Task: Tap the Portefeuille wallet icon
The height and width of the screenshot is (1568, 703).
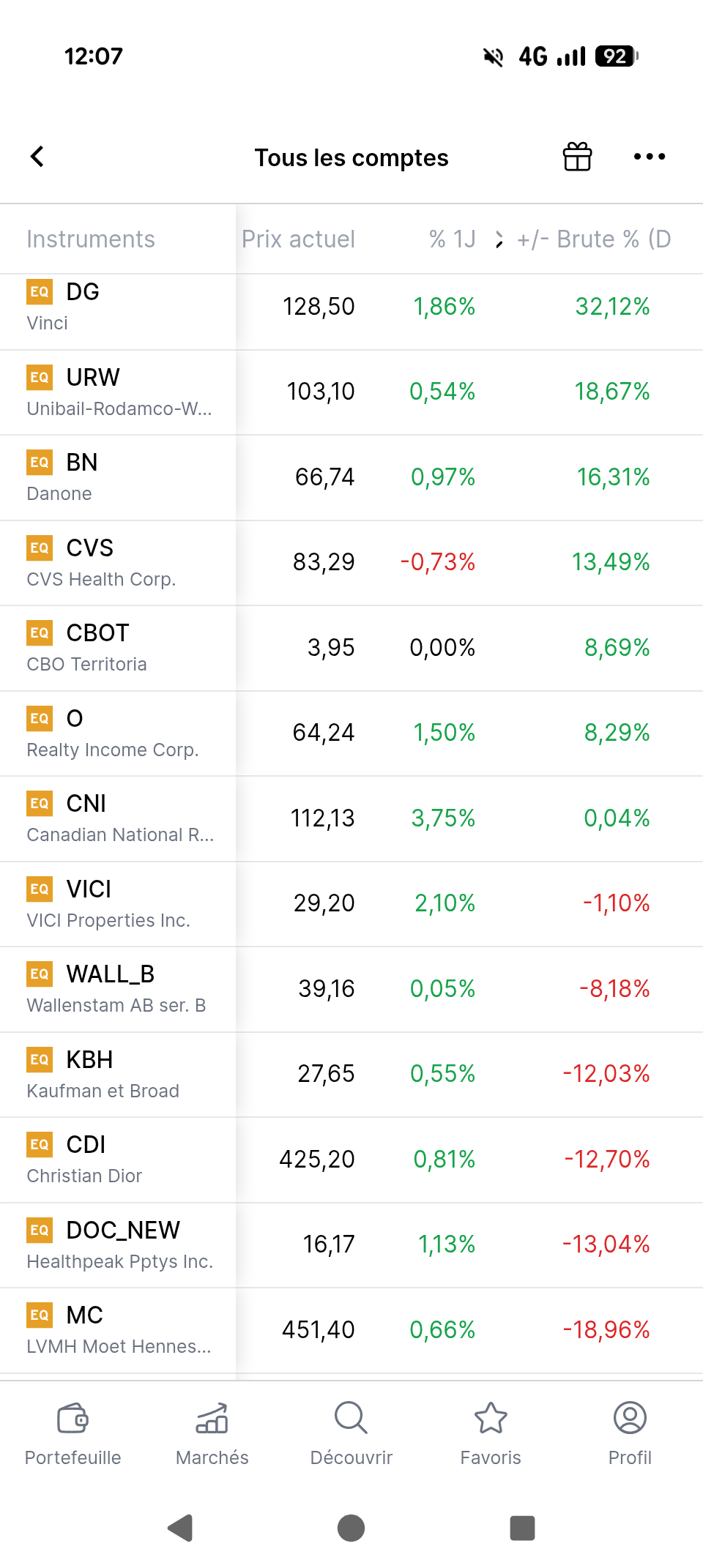Action: (x=72, y=1418)
